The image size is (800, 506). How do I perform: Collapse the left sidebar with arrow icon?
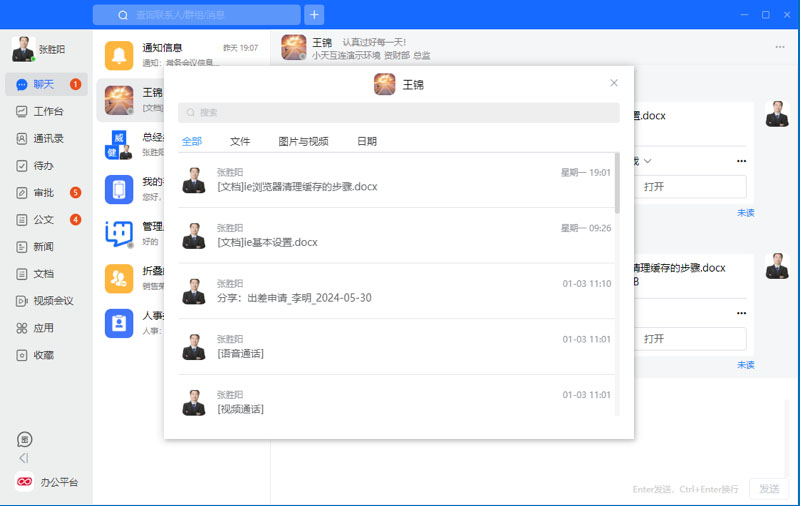24,458
